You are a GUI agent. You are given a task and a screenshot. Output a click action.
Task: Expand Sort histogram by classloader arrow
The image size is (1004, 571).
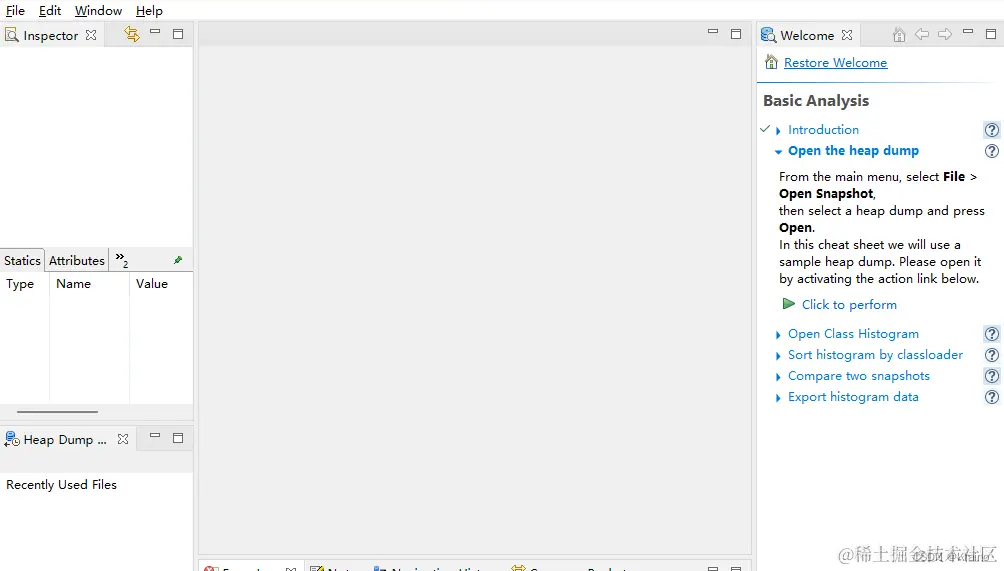(x=778, y=356)
